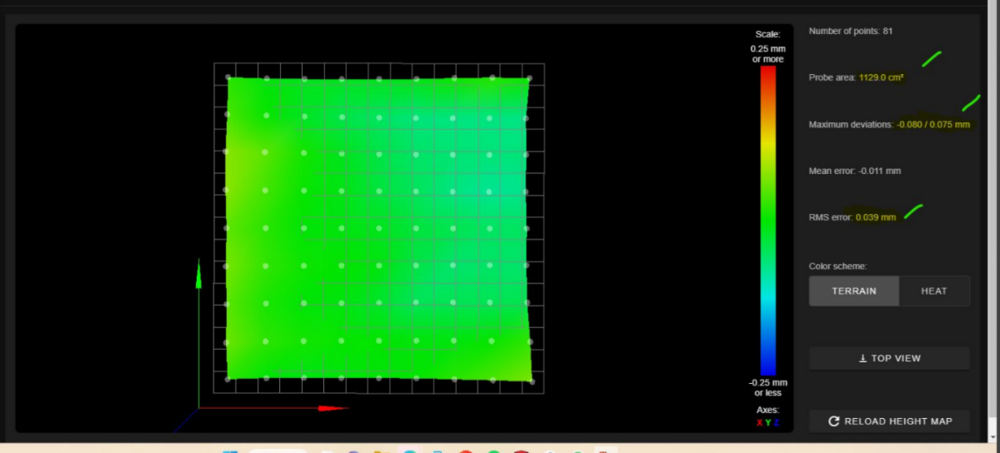Image resolution: width=1000 pixels, height=453 pixels.
Task: Click the highlighted Probe area value
Action: tap(881, 78)
